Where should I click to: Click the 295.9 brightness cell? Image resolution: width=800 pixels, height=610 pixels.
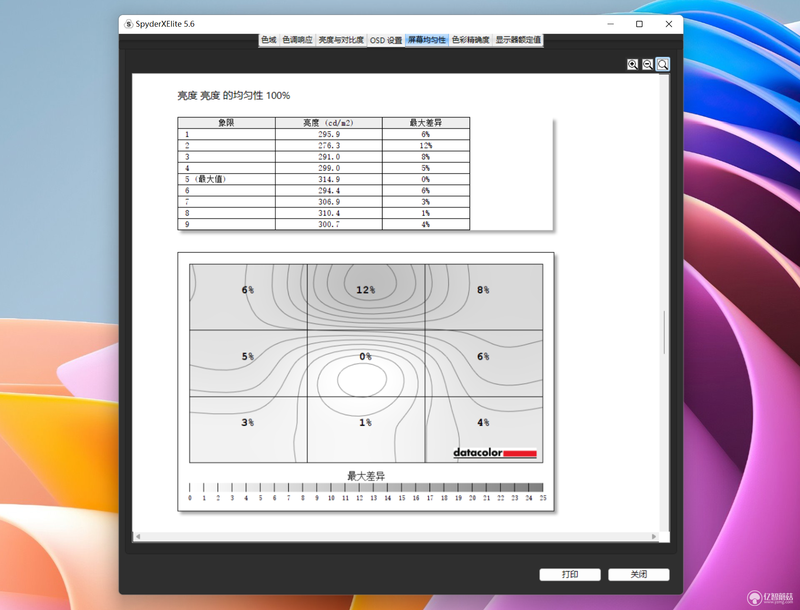pyautogui.click(x=329, y=134)
